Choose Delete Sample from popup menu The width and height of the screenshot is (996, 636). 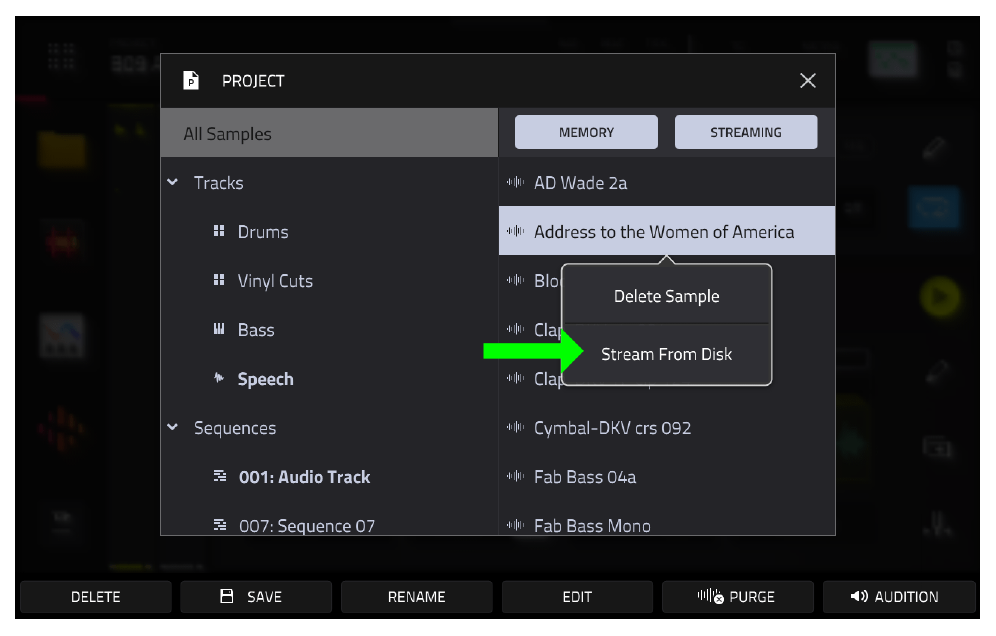666,296
